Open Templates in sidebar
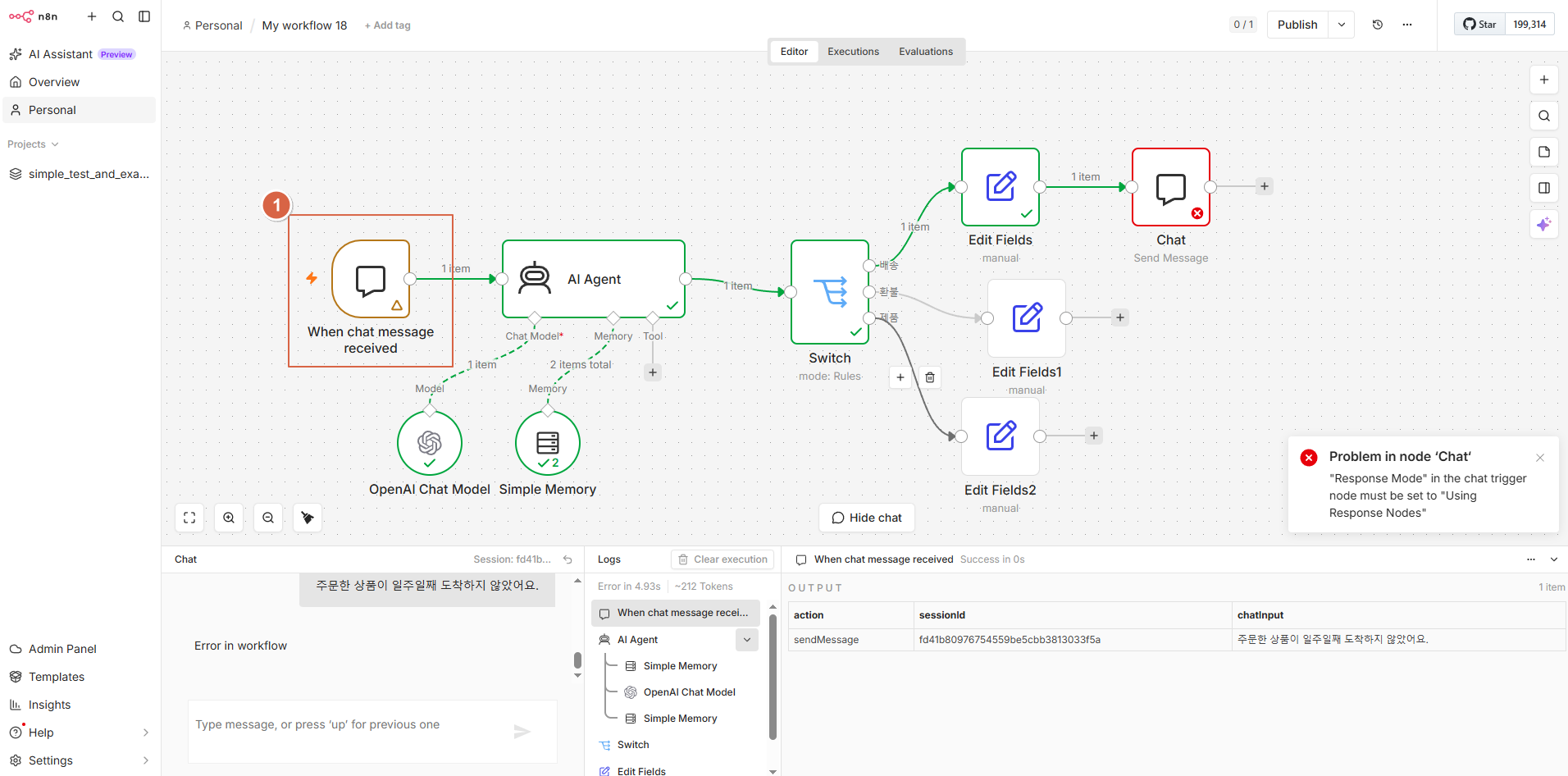The height and width of the screenshot is (776, 1568). pyautogui.click(x=57, y=677)
